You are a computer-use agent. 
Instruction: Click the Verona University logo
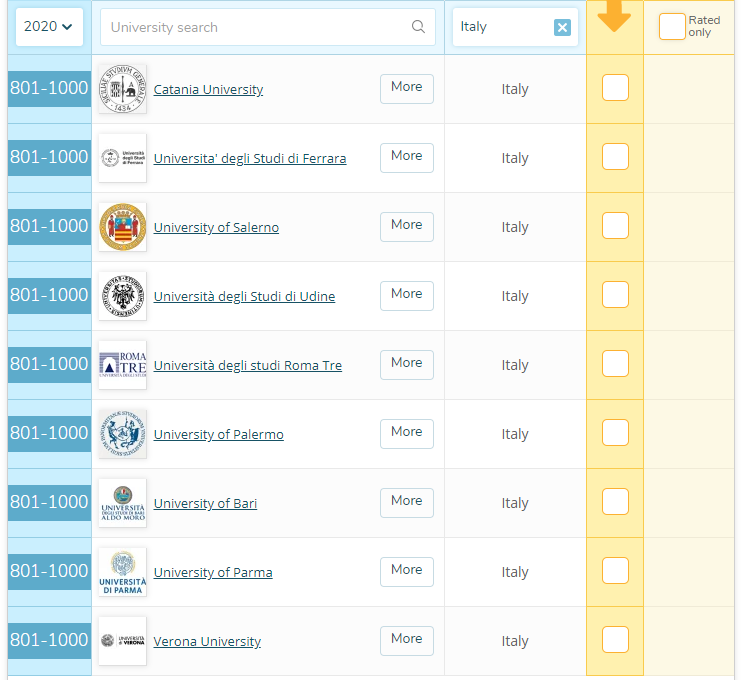123,641
